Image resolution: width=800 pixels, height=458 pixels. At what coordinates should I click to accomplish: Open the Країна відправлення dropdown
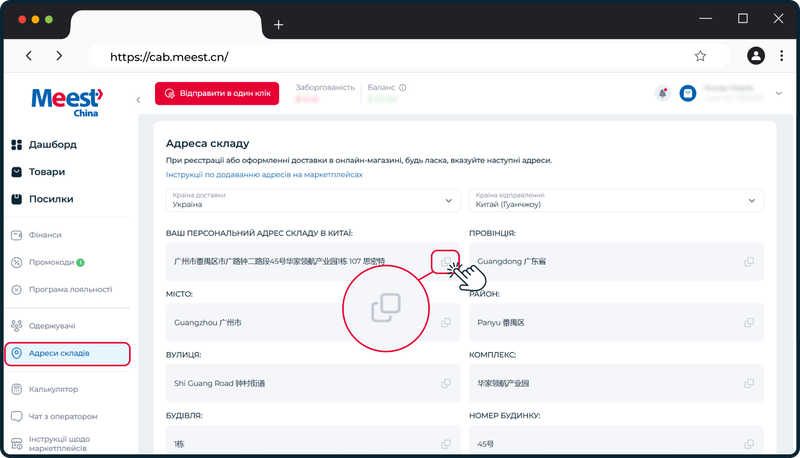[x=616, y=200]
